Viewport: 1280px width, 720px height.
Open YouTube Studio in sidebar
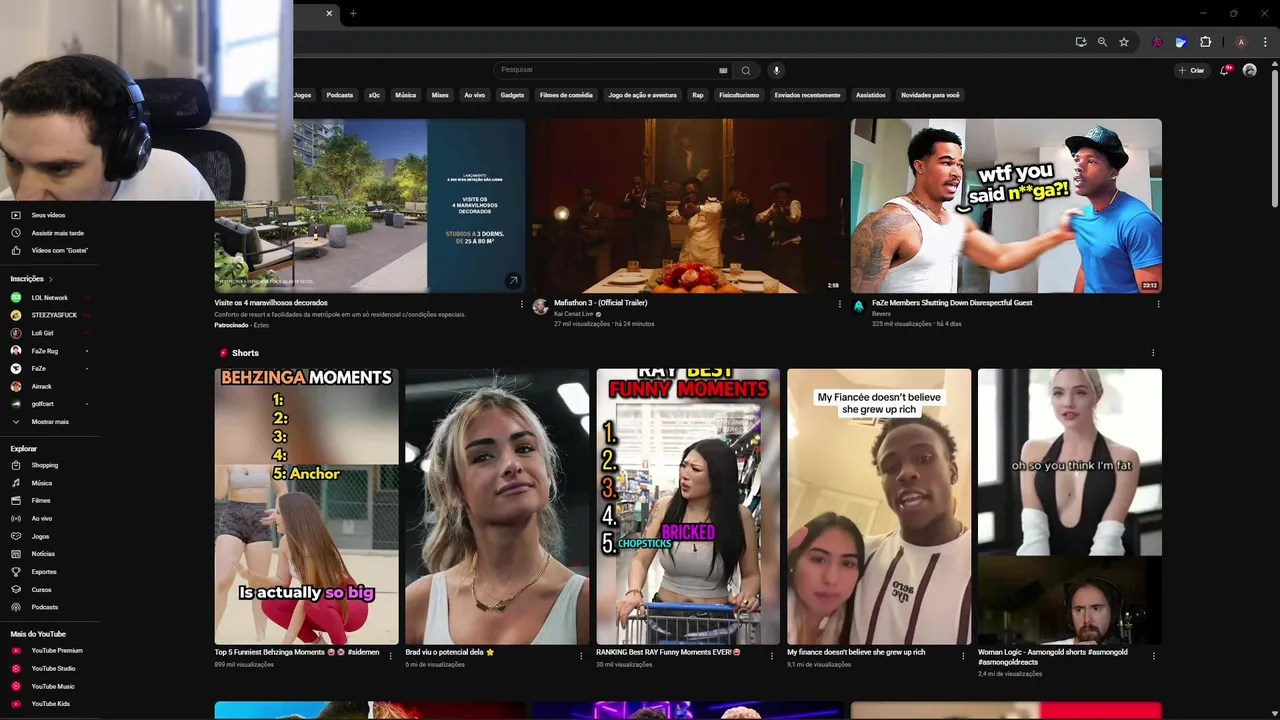click(x=53, y=668)
